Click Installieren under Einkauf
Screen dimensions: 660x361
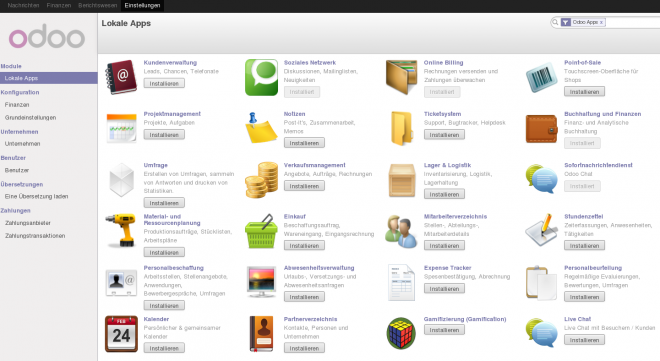pos(304,246)
